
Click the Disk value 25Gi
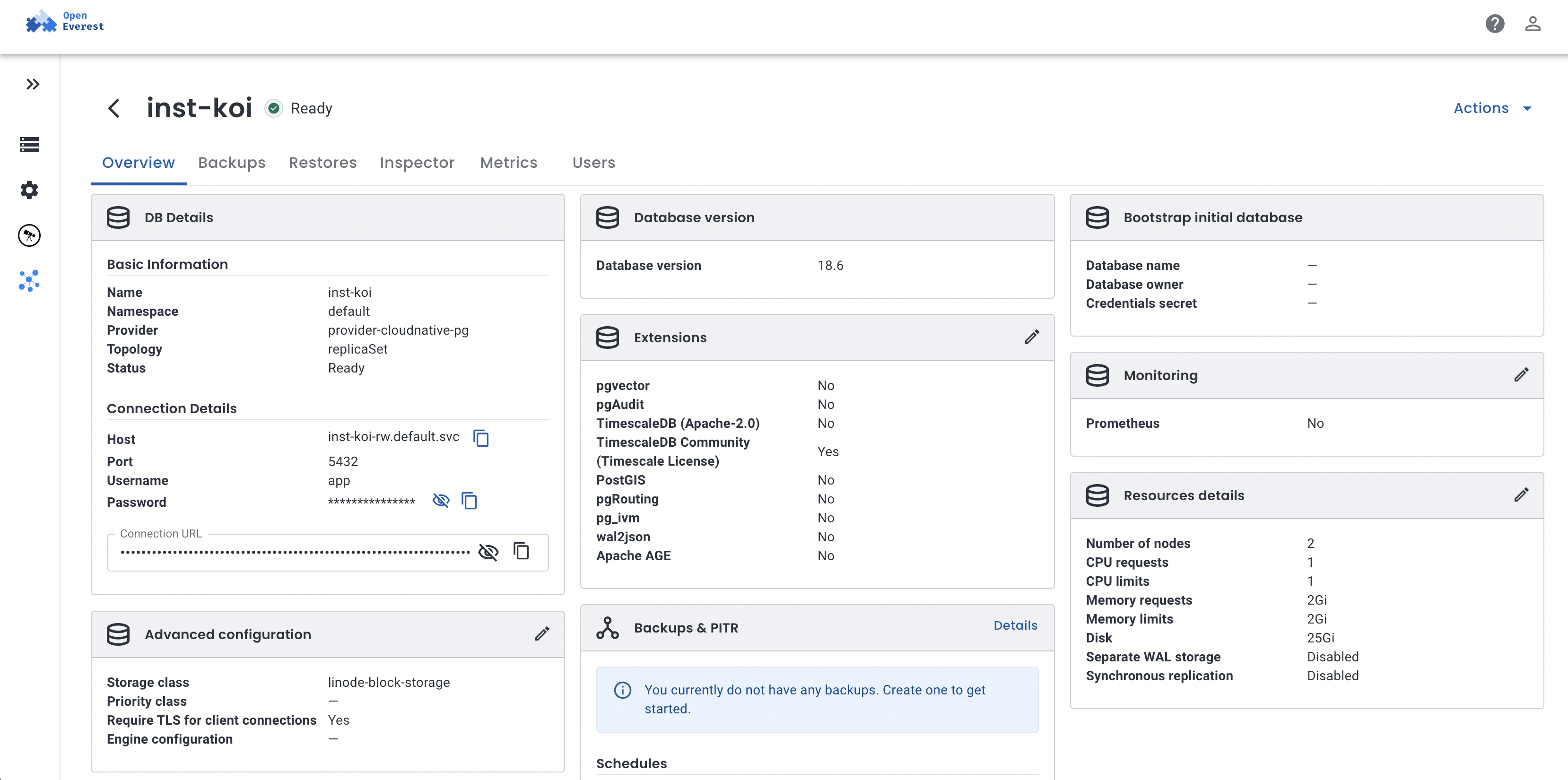pyautogui.click(x=1320, y=638)
